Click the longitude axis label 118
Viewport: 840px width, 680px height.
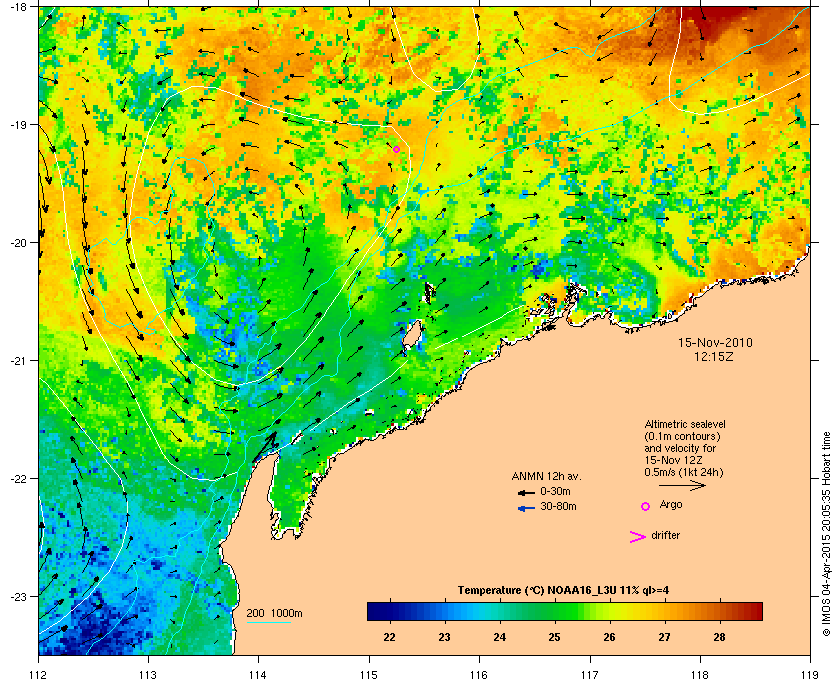coord(700,674)
